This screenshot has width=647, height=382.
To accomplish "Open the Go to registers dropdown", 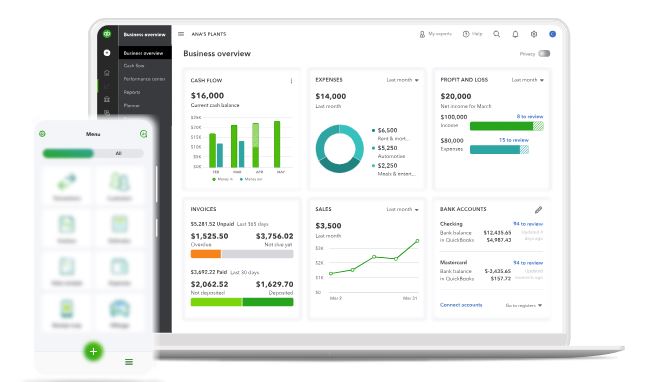I will [524, 306].
